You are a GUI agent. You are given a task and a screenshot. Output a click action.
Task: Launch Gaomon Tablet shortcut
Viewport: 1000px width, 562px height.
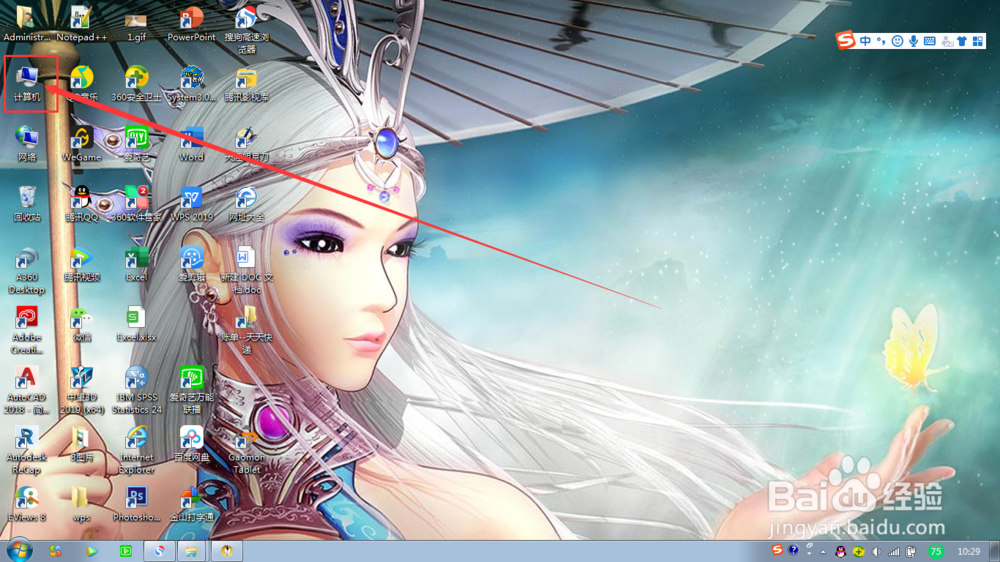(x=246, y=452)
